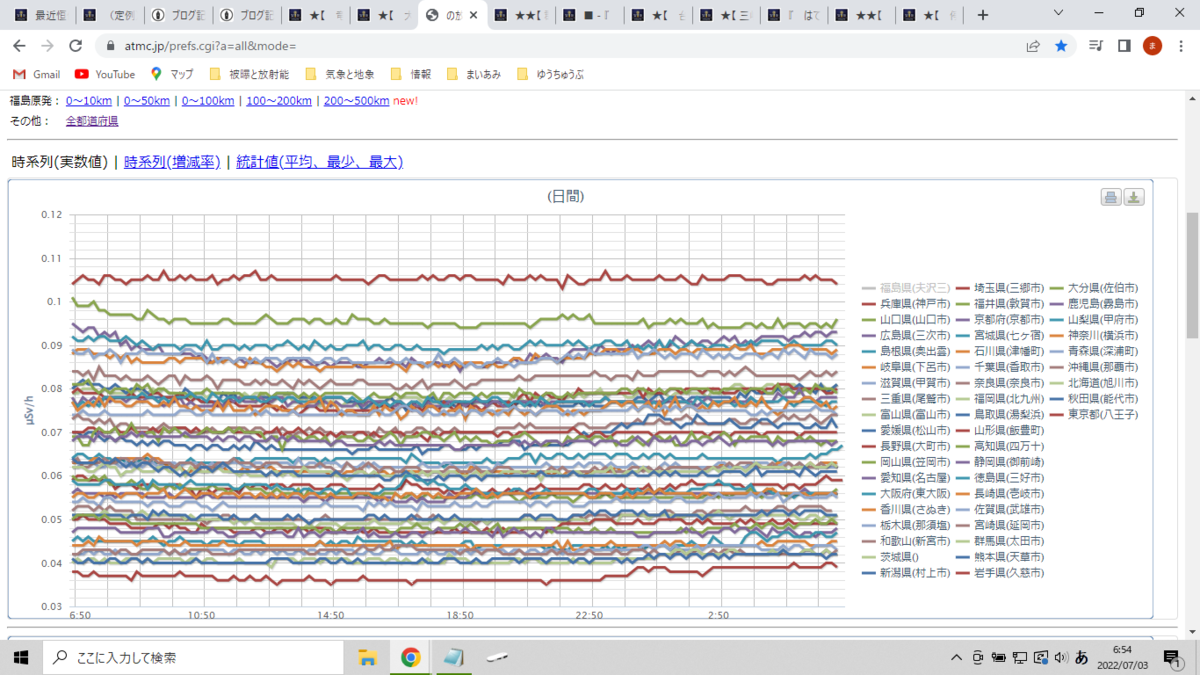
Task: Open 被曝と放射能 bookmark folder
Action: (248, 74)
